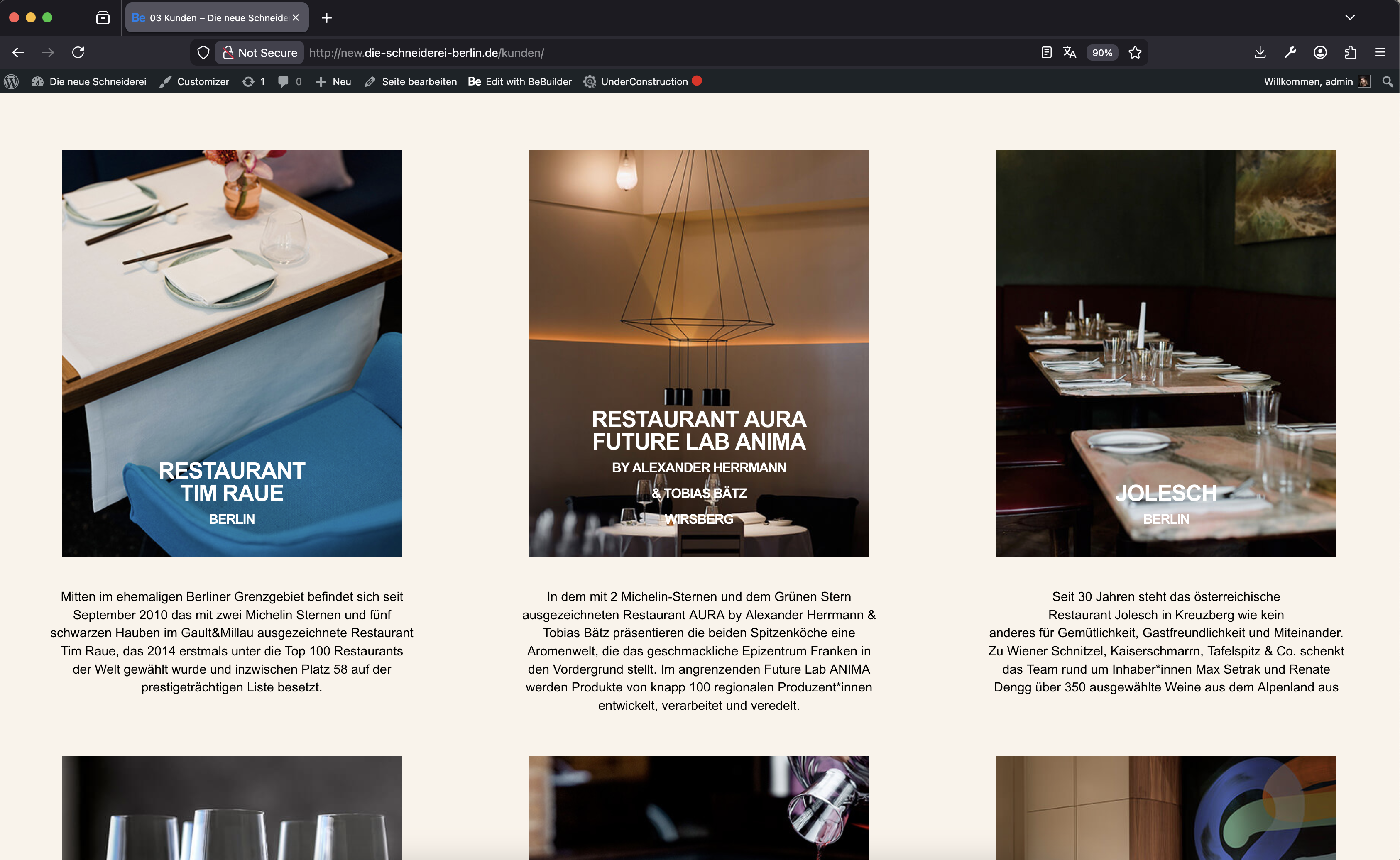
Task: Bookmark this page with star icon
Action: pos(1135,52)
